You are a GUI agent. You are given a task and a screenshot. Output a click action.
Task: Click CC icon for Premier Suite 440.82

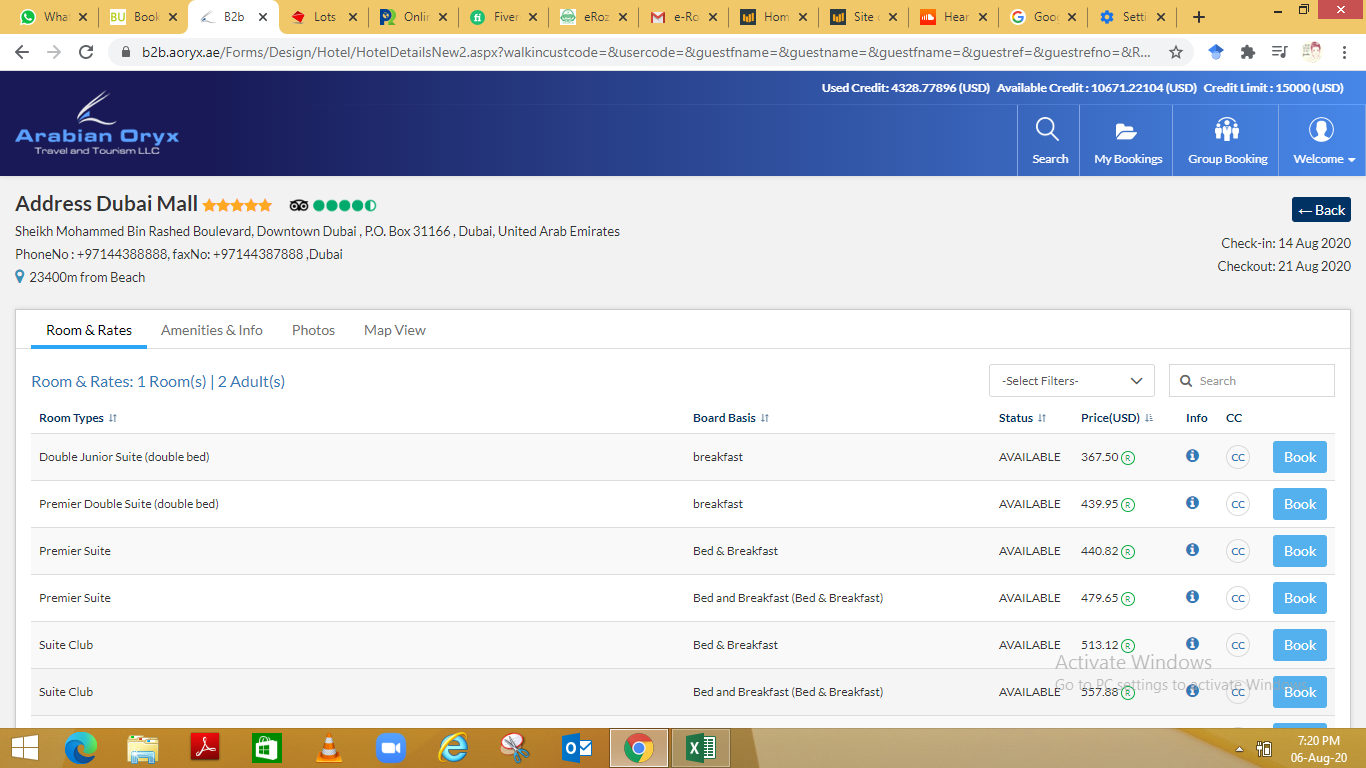(x=1238, y=551)
